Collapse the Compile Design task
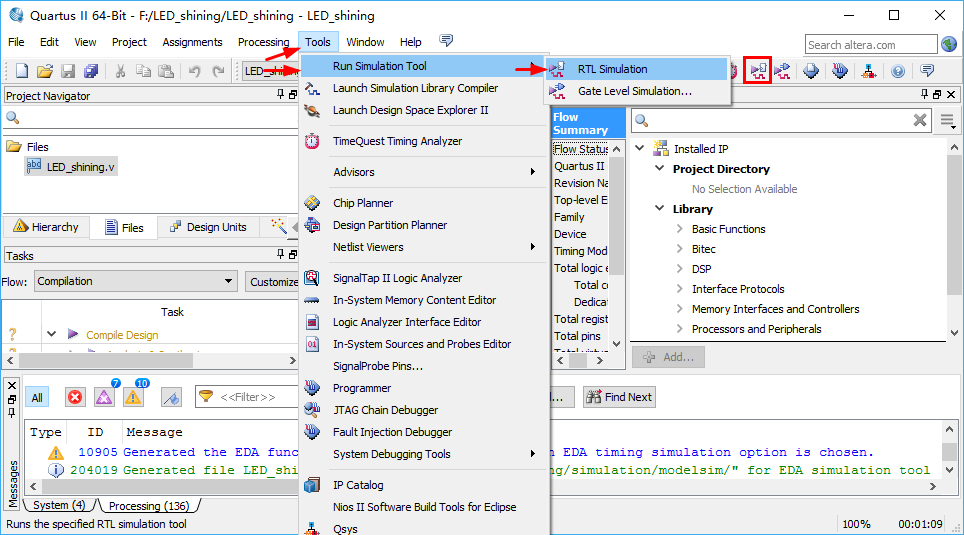964x535 pixels. click(x=52, y=334)
